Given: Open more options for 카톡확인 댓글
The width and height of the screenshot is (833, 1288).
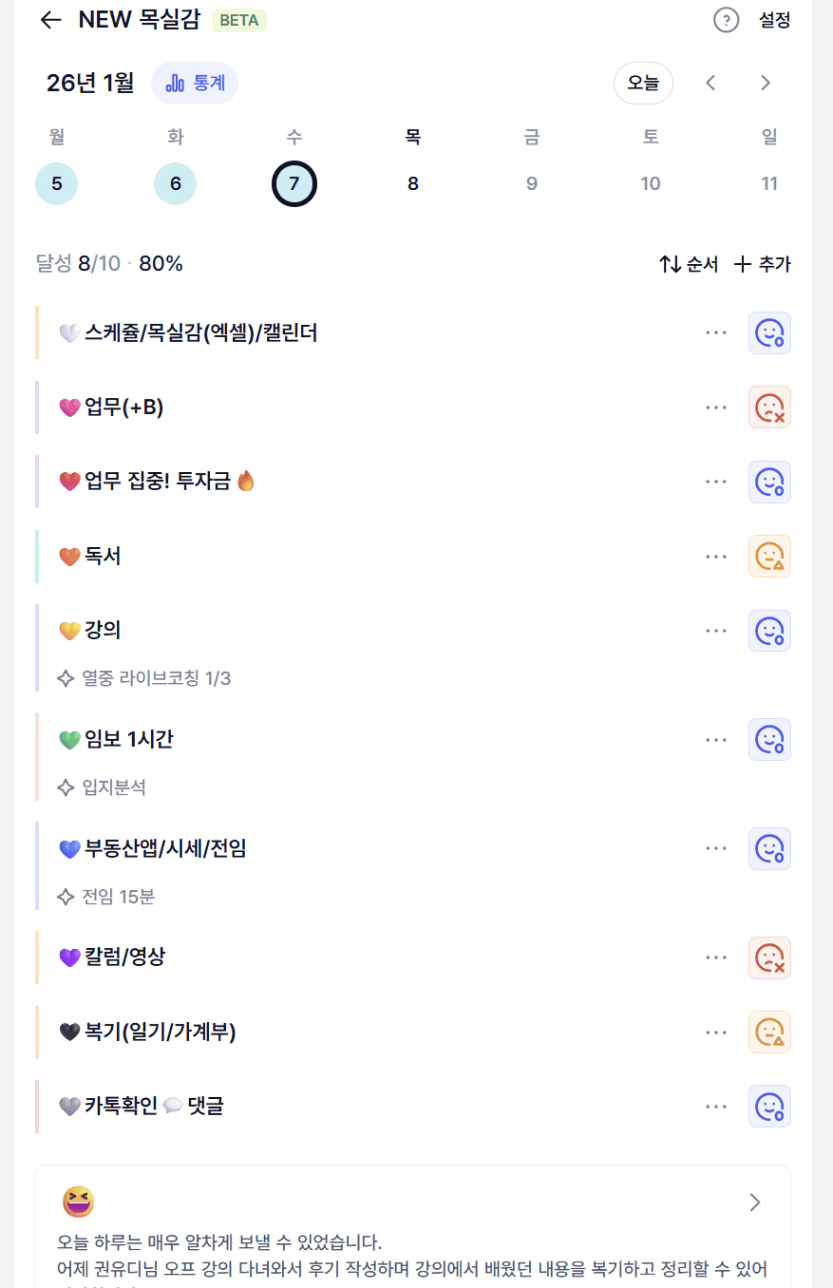Looking at the screenshot, I should (716, 1106).
